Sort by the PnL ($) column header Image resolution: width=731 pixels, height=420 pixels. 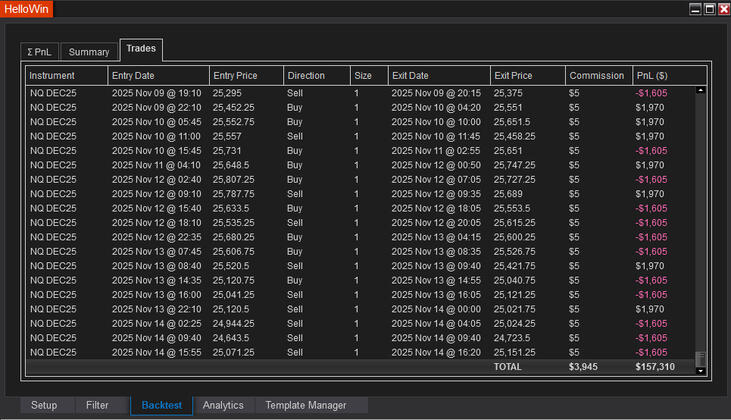tap(664, 76)
